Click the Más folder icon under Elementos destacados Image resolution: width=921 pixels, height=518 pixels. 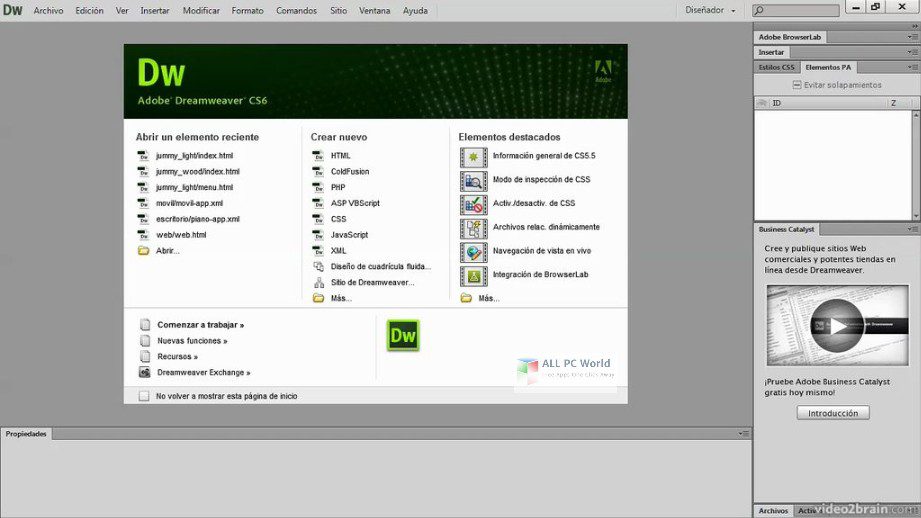(x=466, y=298)
